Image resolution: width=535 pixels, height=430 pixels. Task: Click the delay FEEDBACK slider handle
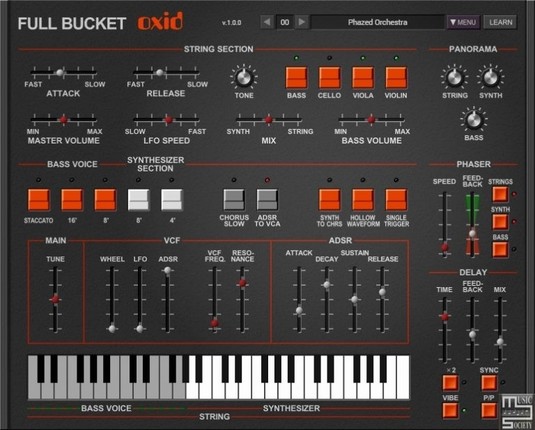click(x=472, y=334)
